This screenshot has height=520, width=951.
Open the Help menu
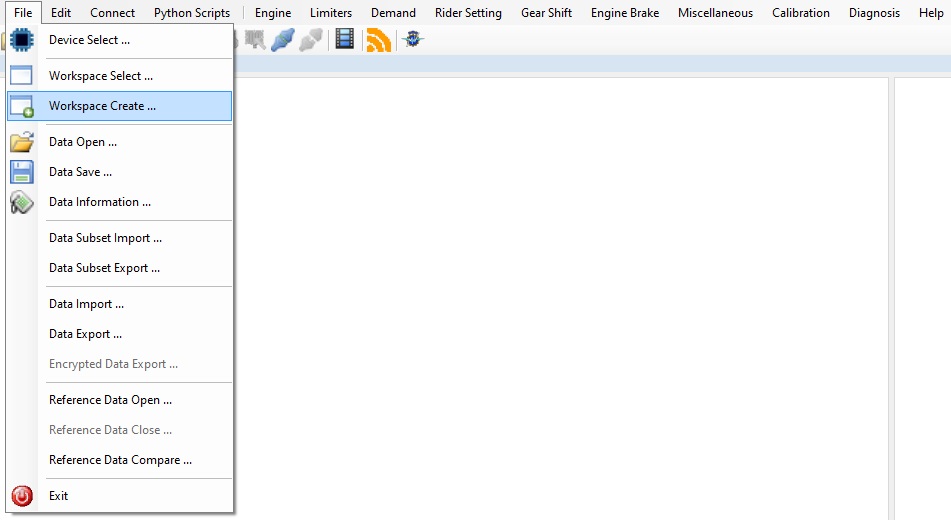click(931, 13)
